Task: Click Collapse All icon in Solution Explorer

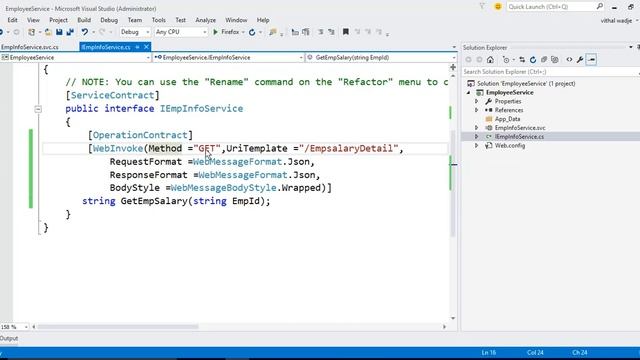Action: pos(544,60)
